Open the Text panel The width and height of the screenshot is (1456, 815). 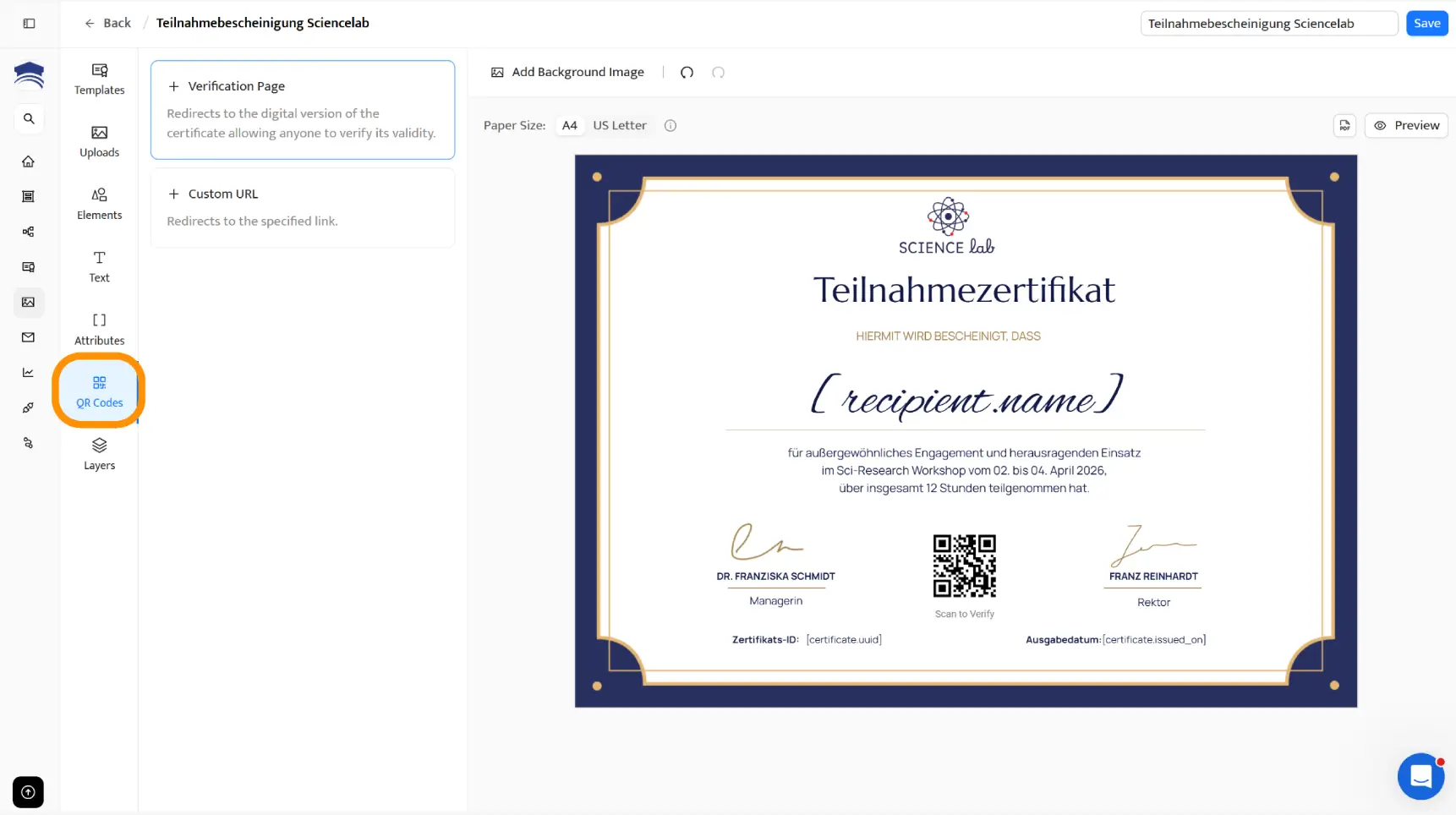point(99,266)
